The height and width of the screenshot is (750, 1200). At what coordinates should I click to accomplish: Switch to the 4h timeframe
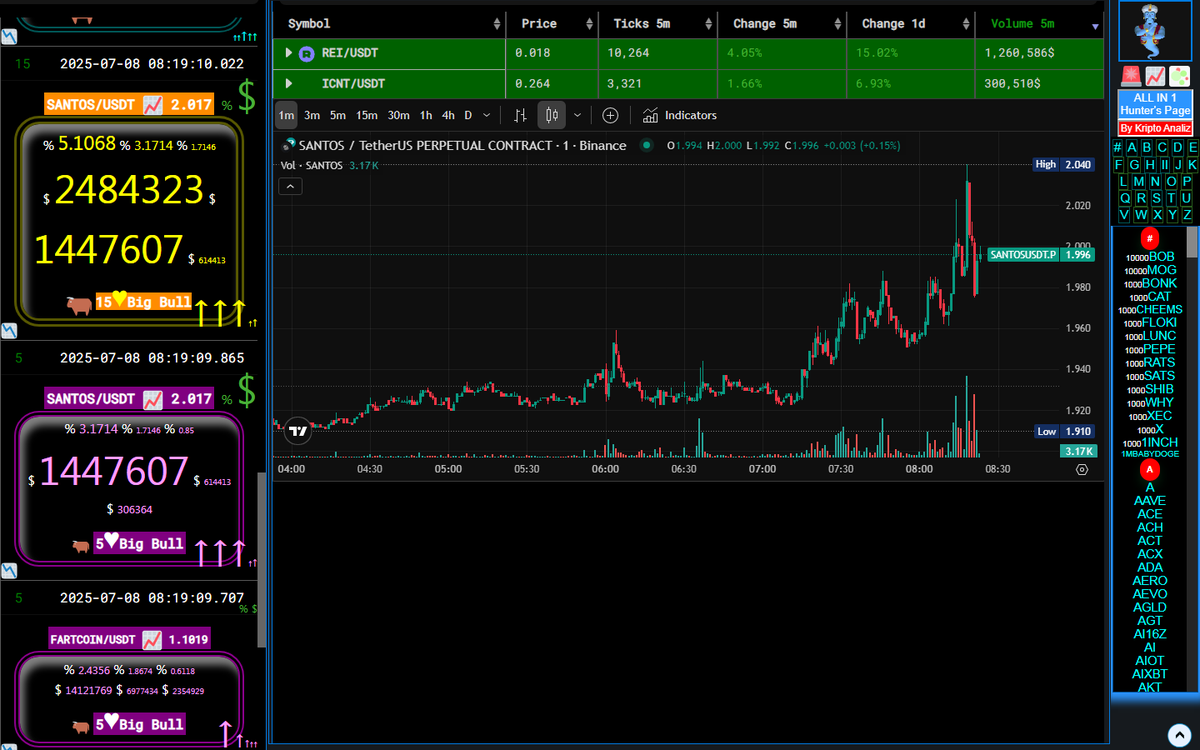(x=448, y=115)
